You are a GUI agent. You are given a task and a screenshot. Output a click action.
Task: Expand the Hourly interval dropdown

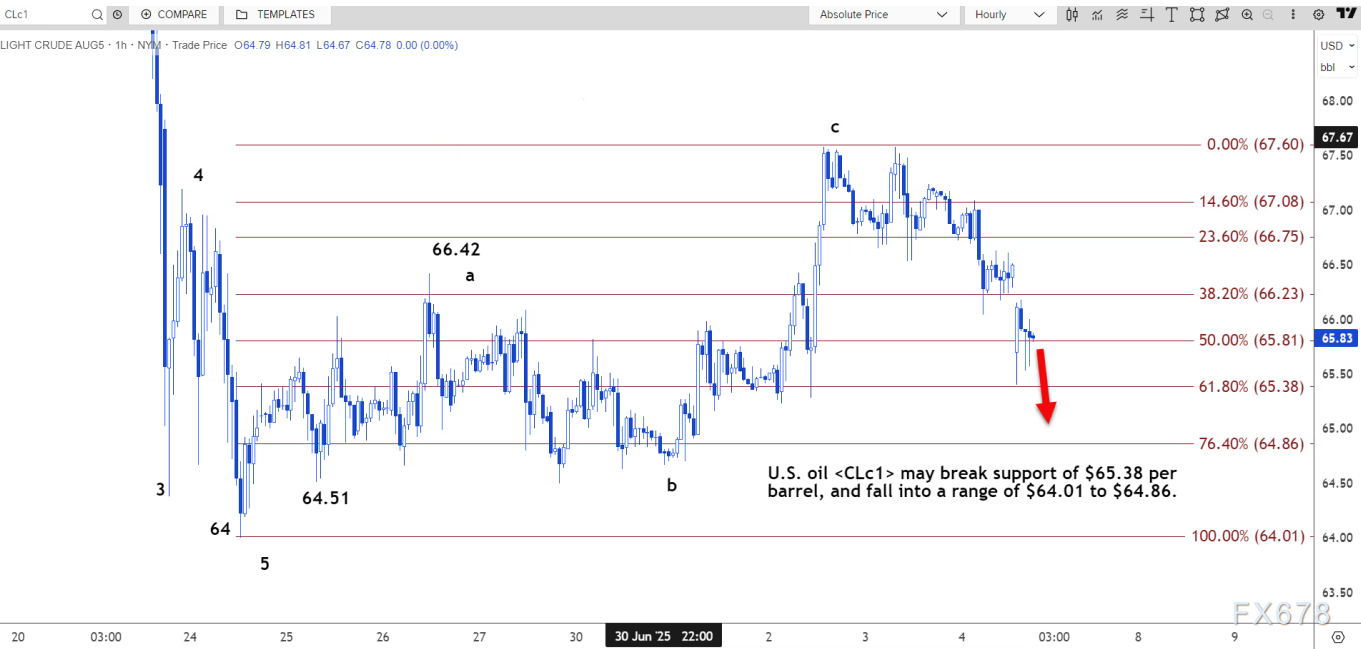[x=1008, y=14]
